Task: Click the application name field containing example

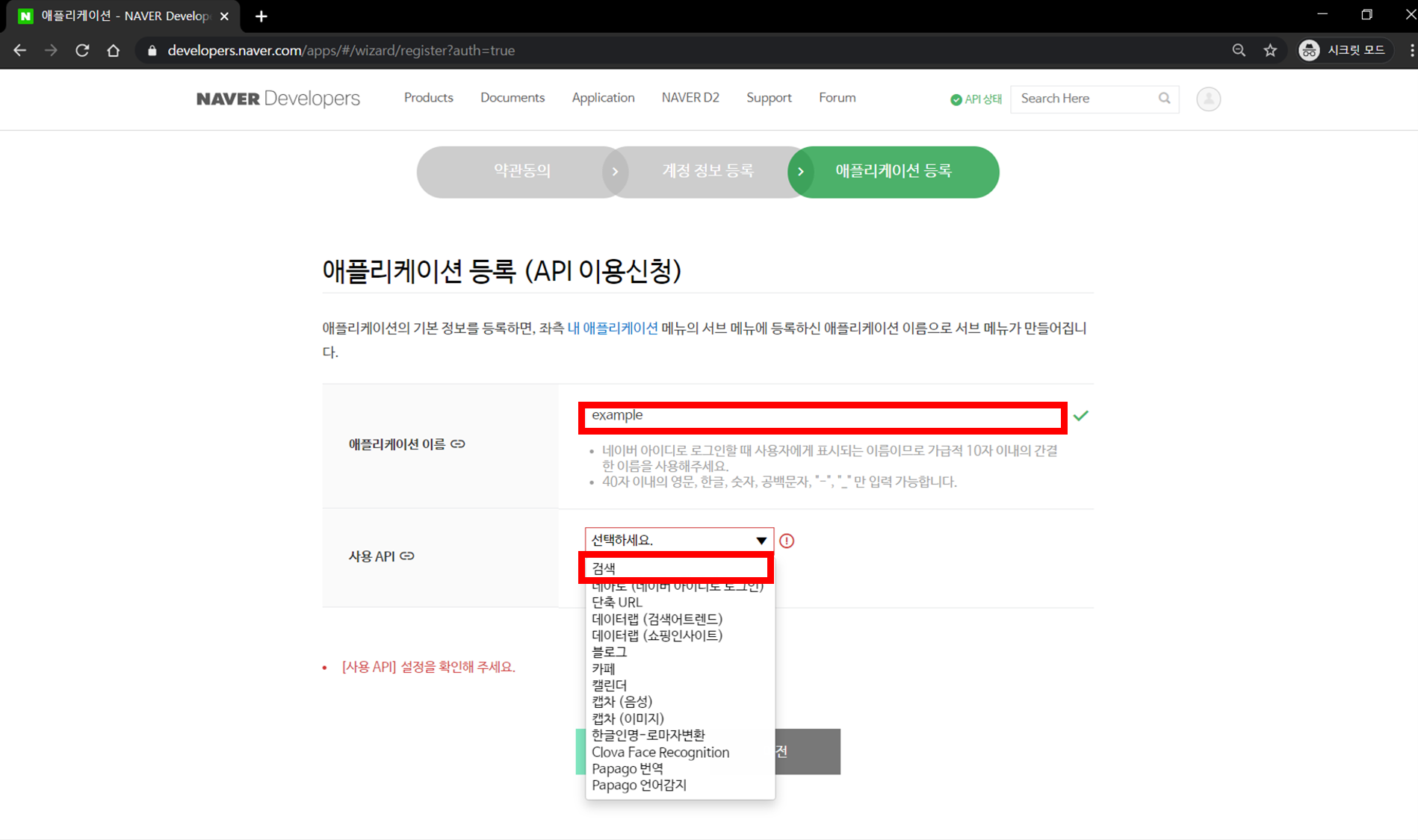Action: (x=823, y=417)
